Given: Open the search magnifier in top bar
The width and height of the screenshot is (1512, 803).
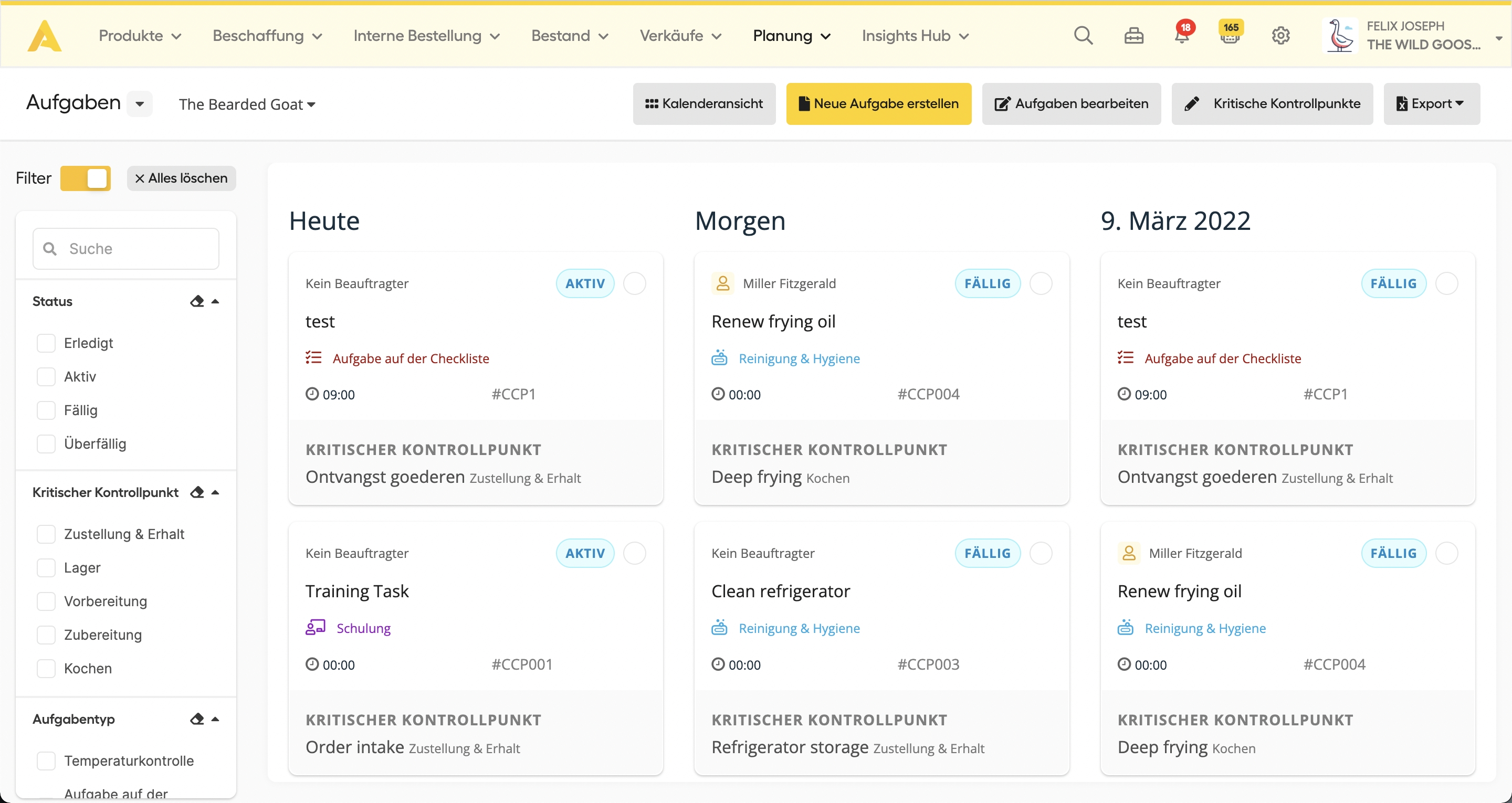Looking at the screenshot, I should click(1083, 36).
